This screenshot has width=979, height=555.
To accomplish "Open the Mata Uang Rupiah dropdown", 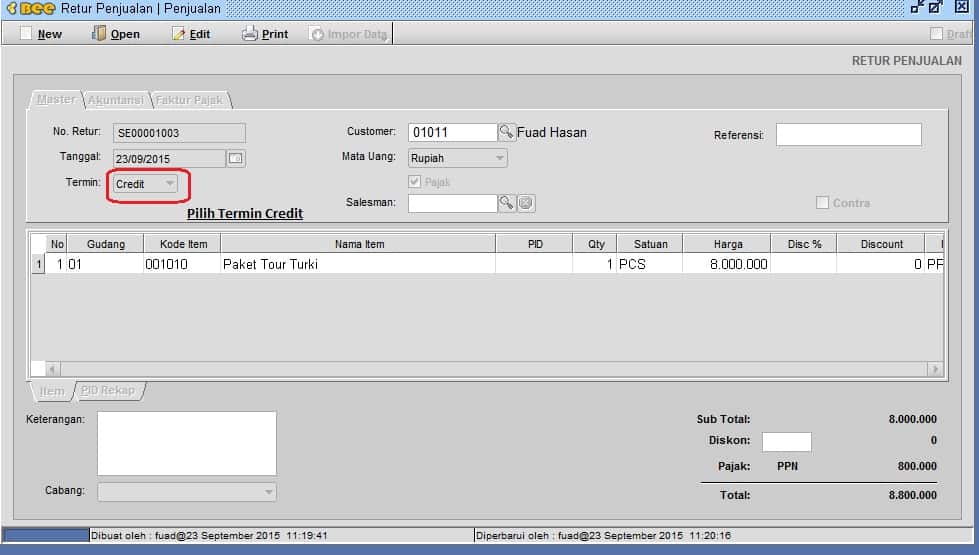I will pos(500,158).
